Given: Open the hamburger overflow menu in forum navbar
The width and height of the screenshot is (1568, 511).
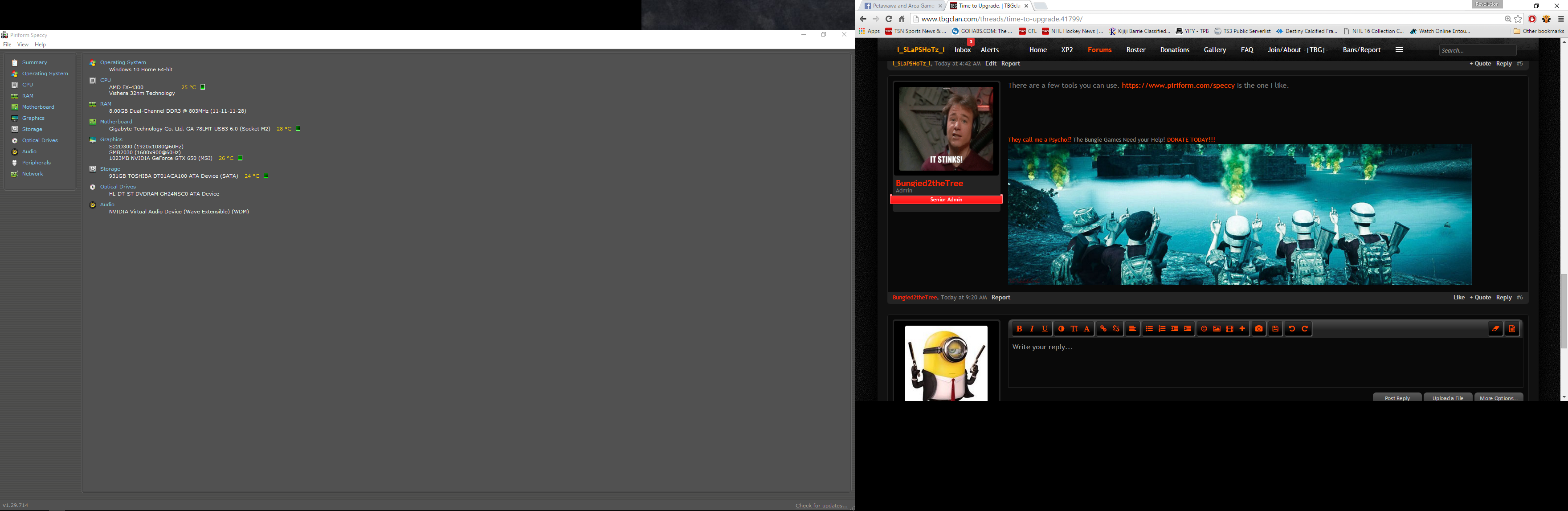Looking at the screenshot, I should pos(1399,50).
